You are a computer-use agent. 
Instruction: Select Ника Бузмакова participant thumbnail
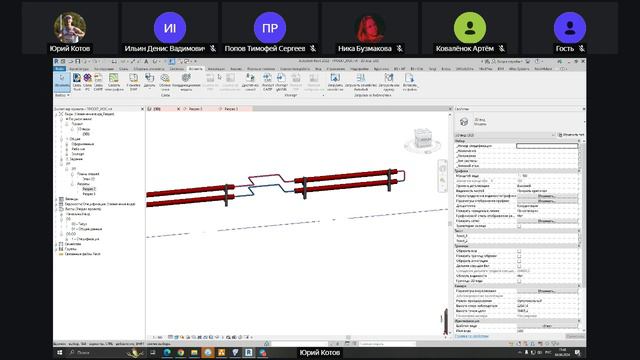click(x=370, y=28)
